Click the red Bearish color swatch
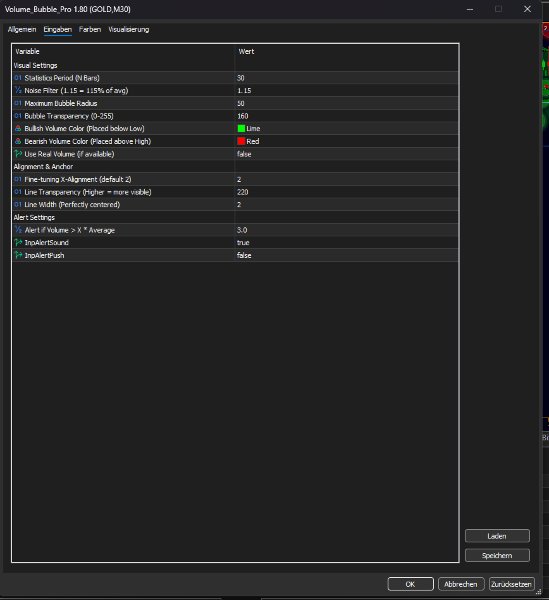 coord(241,141)
